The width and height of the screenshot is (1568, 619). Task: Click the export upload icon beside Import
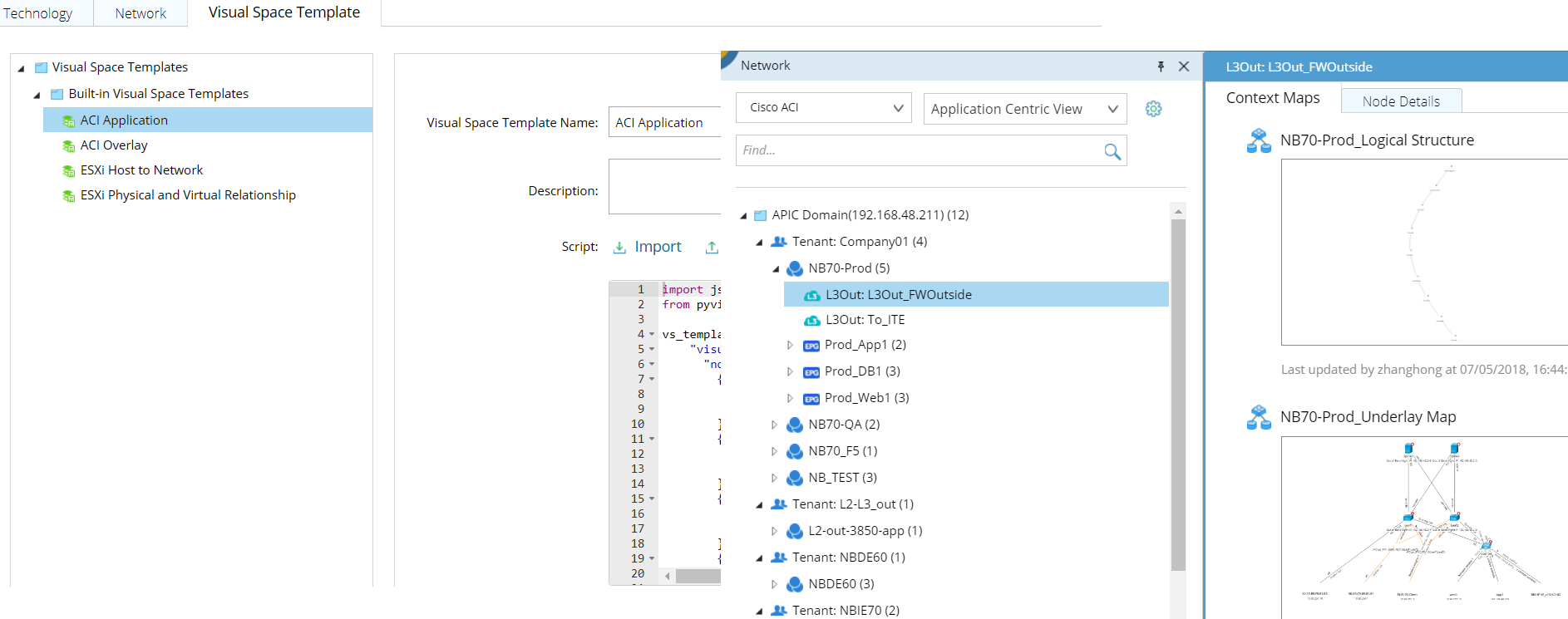(x=712, y=247)
